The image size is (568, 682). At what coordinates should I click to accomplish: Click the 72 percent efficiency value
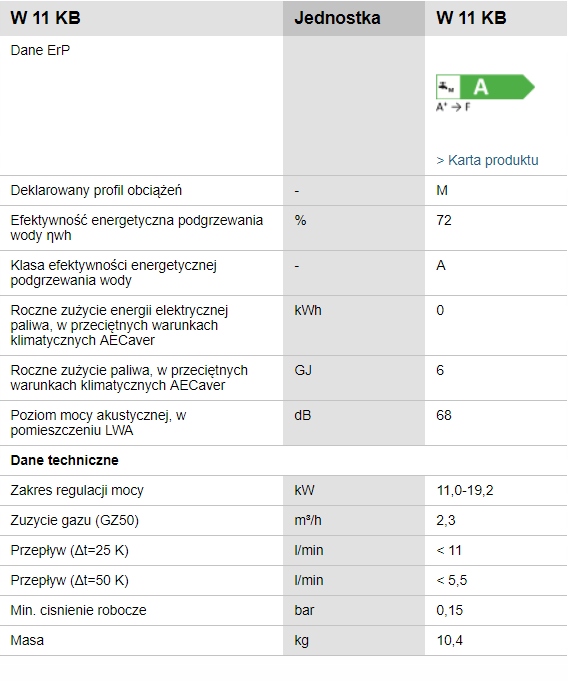pyautogui.click(x=444, y=220)
